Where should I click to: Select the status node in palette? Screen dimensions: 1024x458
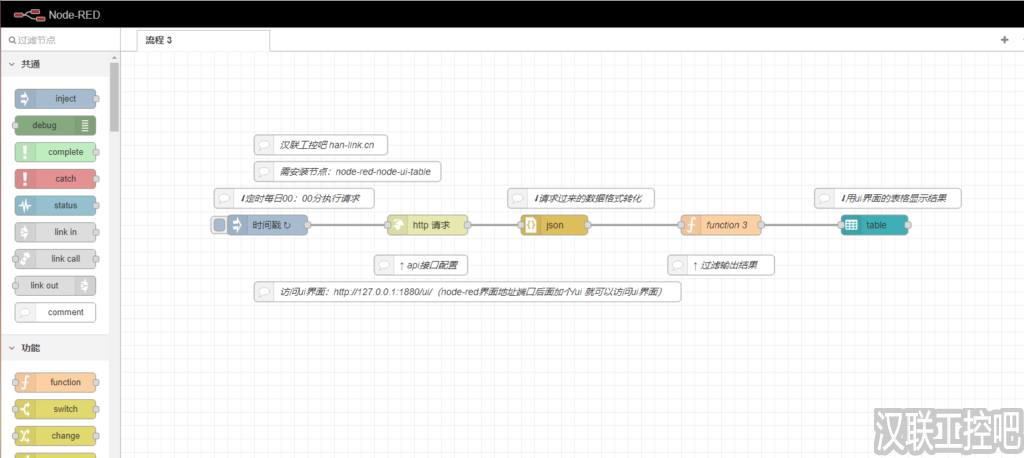56,206
